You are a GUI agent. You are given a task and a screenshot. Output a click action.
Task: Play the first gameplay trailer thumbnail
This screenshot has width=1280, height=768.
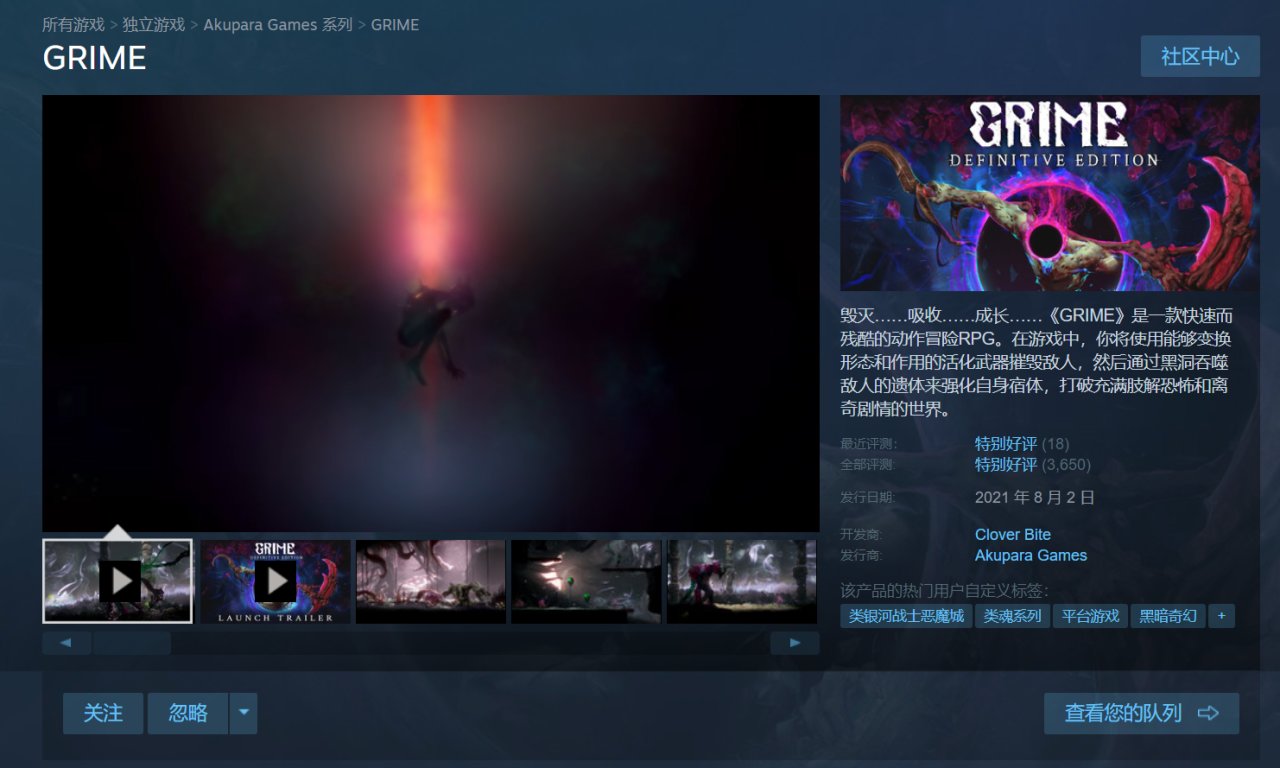117,581
